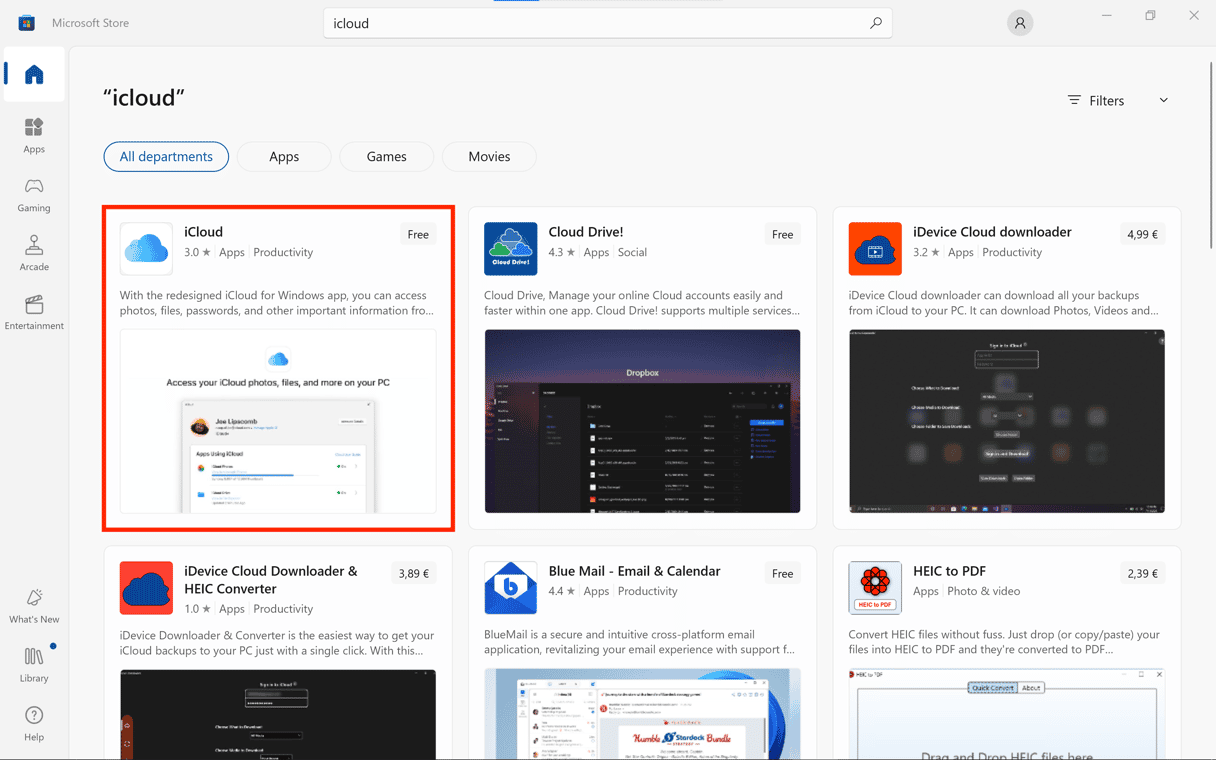The height and width of the screenshot is (760, 1216).
Task: Click the Social category on Cloud Drive!
Action: tap(632, 252)
